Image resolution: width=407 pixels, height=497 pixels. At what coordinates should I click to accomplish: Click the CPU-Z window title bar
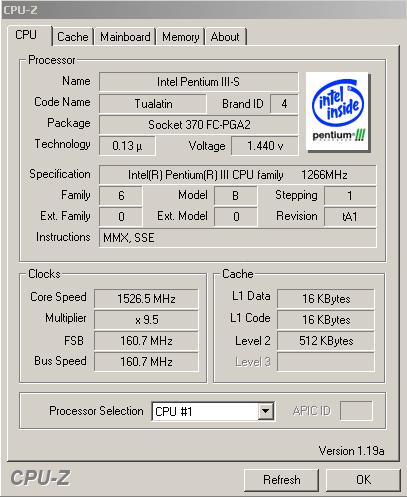tap(203, 10)
